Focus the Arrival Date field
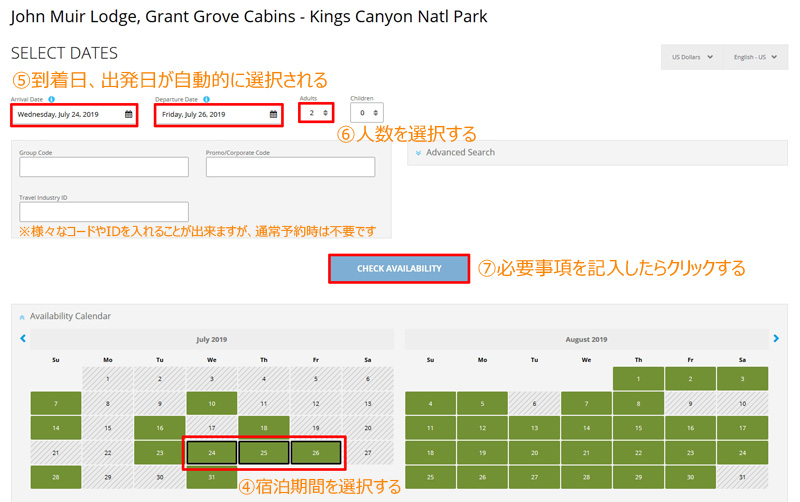This screenshot has height=502, width=800. (x=74, y=114)
